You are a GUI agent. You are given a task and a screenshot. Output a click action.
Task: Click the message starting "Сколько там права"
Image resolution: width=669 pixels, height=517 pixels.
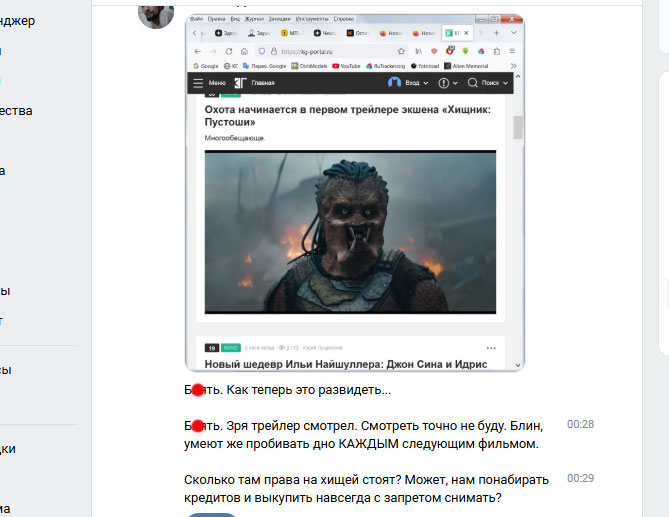click(x=366, y=489)
